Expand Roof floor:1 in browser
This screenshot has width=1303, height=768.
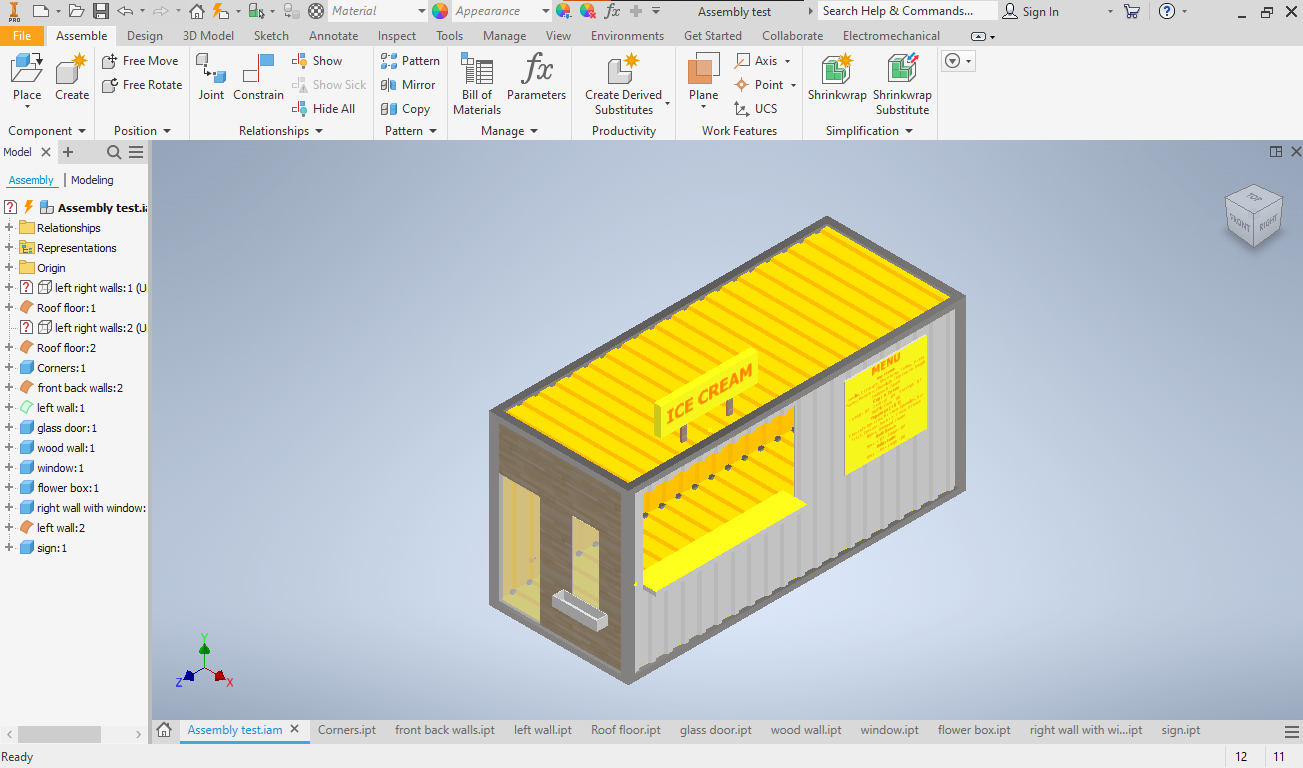pos(9,308)
